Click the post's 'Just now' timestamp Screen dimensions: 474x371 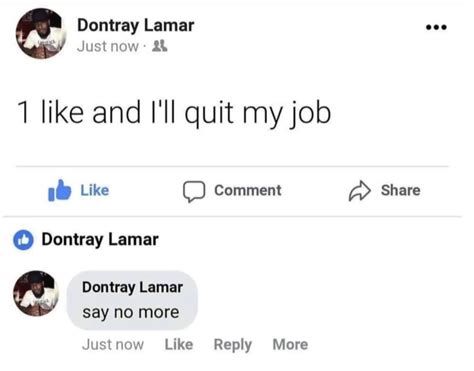coord(108,46)
